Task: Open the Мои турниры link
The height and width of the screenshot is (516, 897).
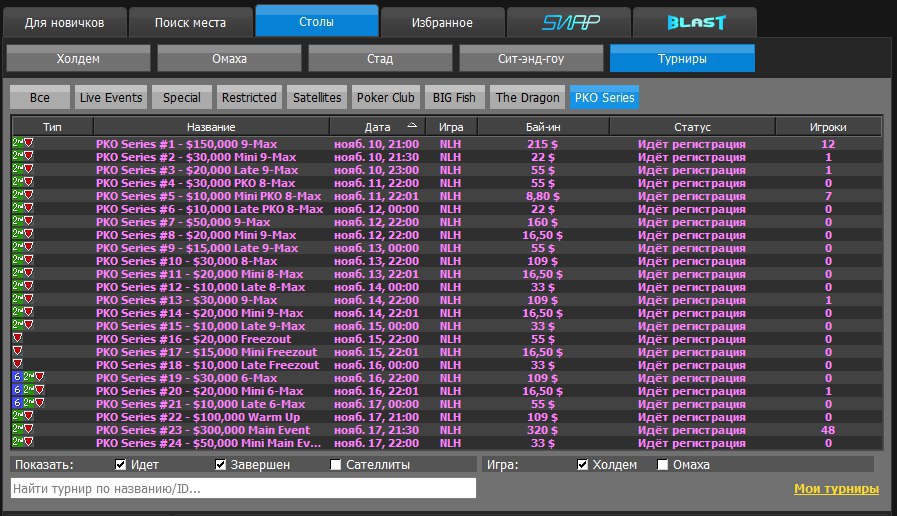Action: 836,489
